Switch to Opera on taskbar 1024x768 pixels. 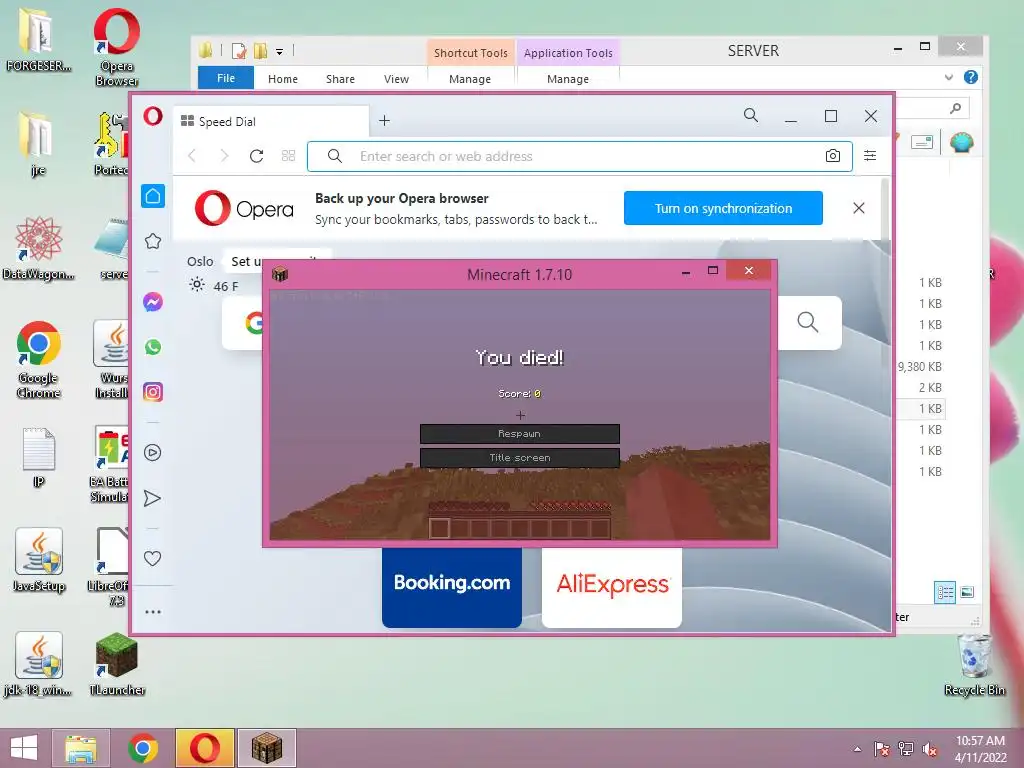[204, 748]
